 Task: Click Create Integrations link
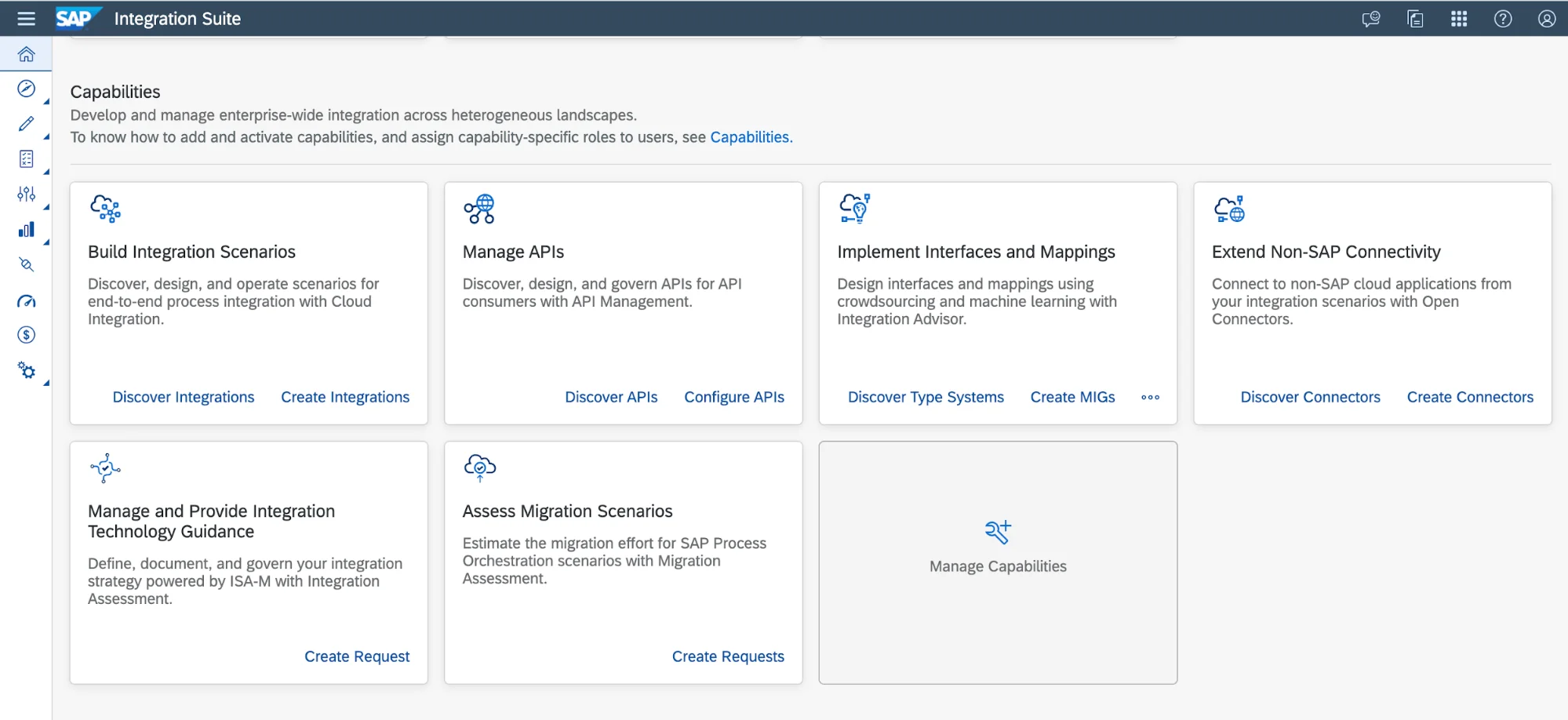(345, 397)
